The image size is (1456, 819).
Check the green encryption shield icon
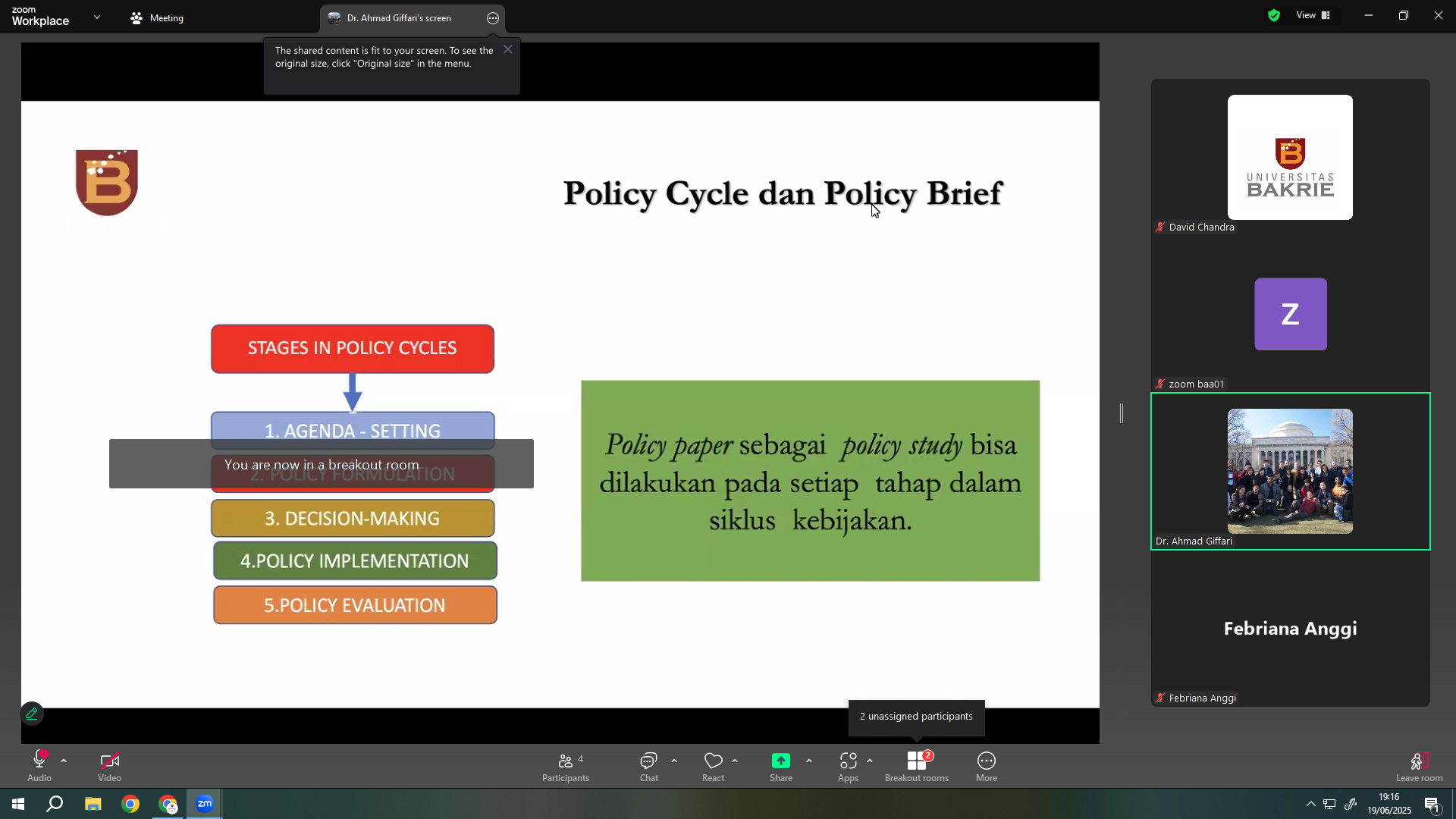point(1274,15)
